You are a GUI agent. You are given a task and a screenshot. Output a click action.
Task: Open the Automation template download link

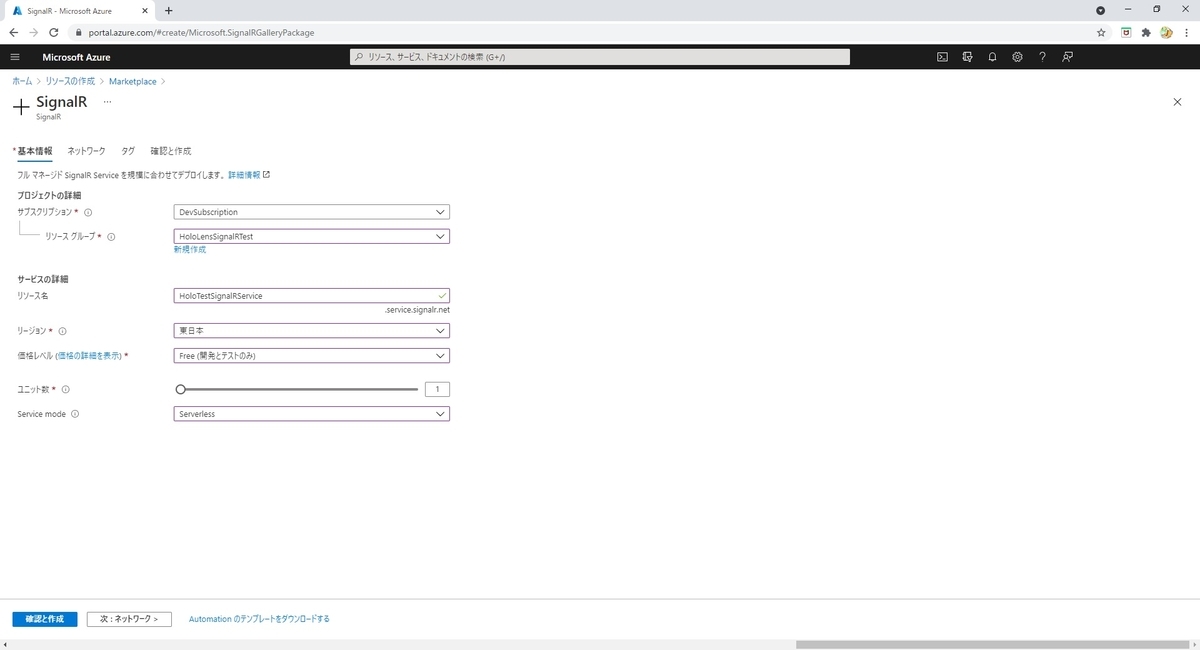pyautogui.click(x=259, y=619)
